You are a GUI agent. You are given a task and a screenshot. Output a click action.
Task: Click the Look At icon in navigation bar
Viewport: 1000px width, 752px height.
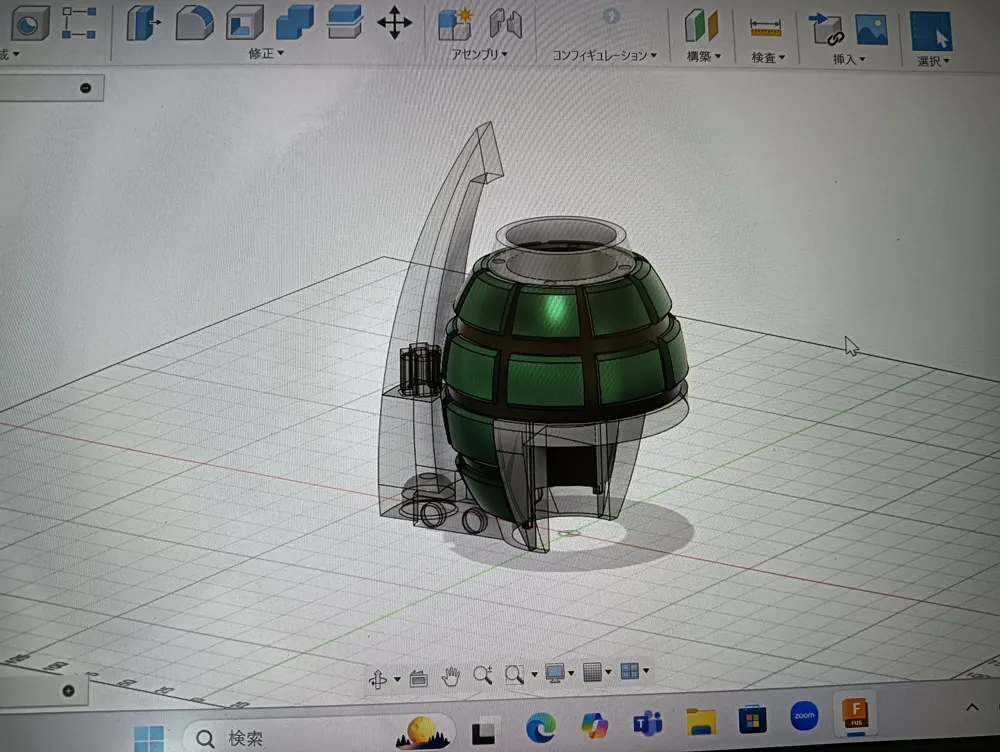pos(418,678)
